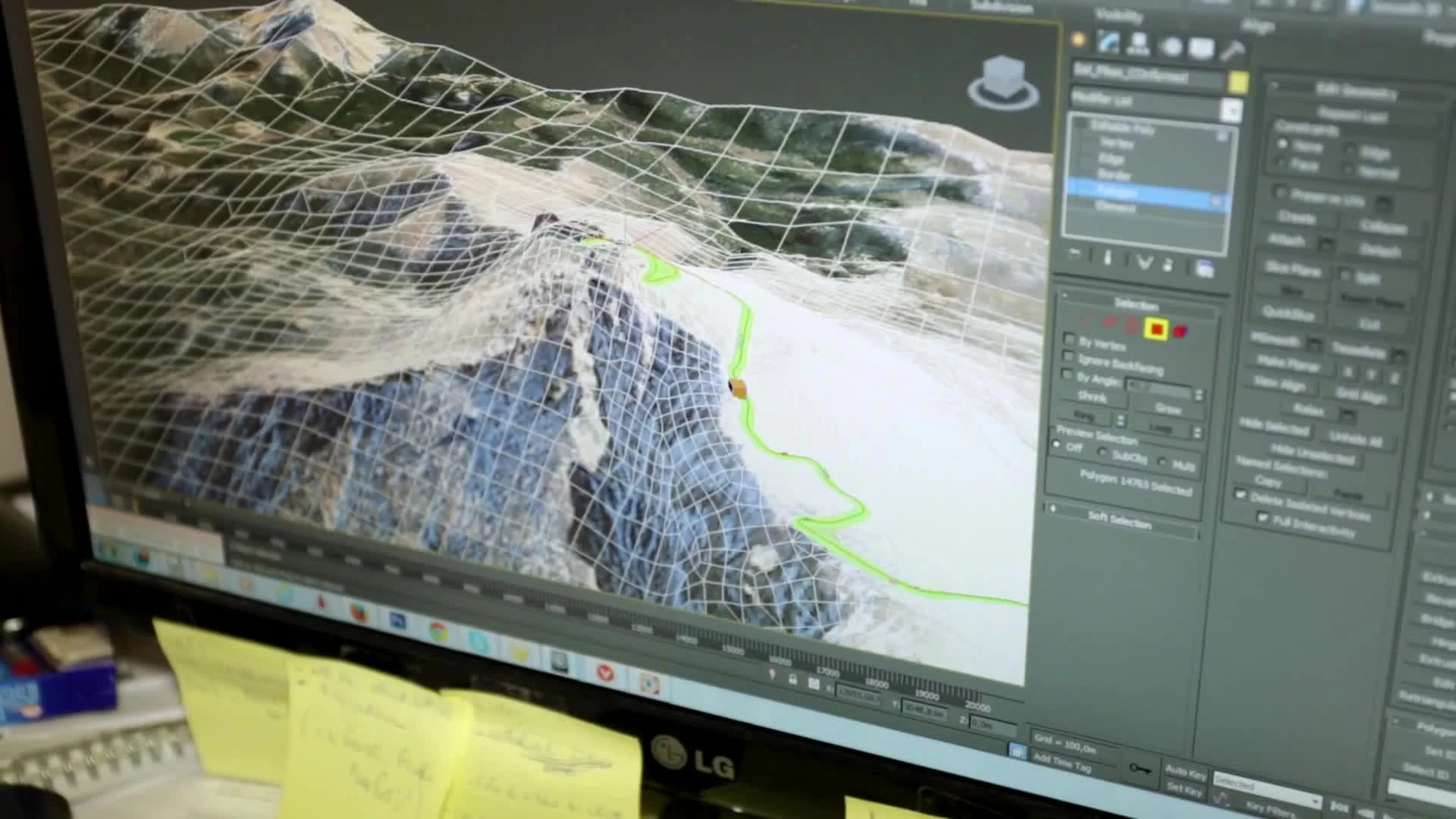Open the Modify command panel tab
Viewport: 1456px width, 819px height.
pos(1108,43)
